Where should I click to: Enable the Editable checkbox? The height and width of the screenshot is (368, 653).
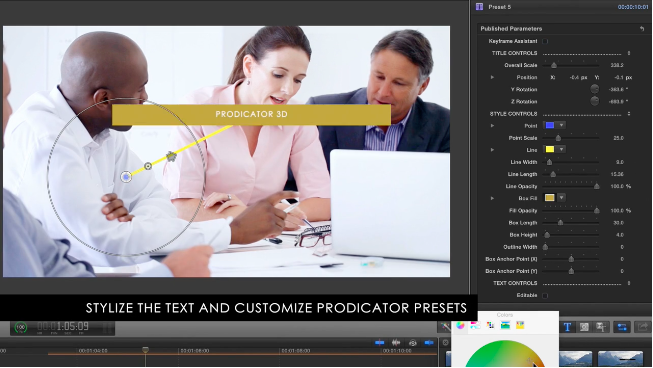(545, 296)
